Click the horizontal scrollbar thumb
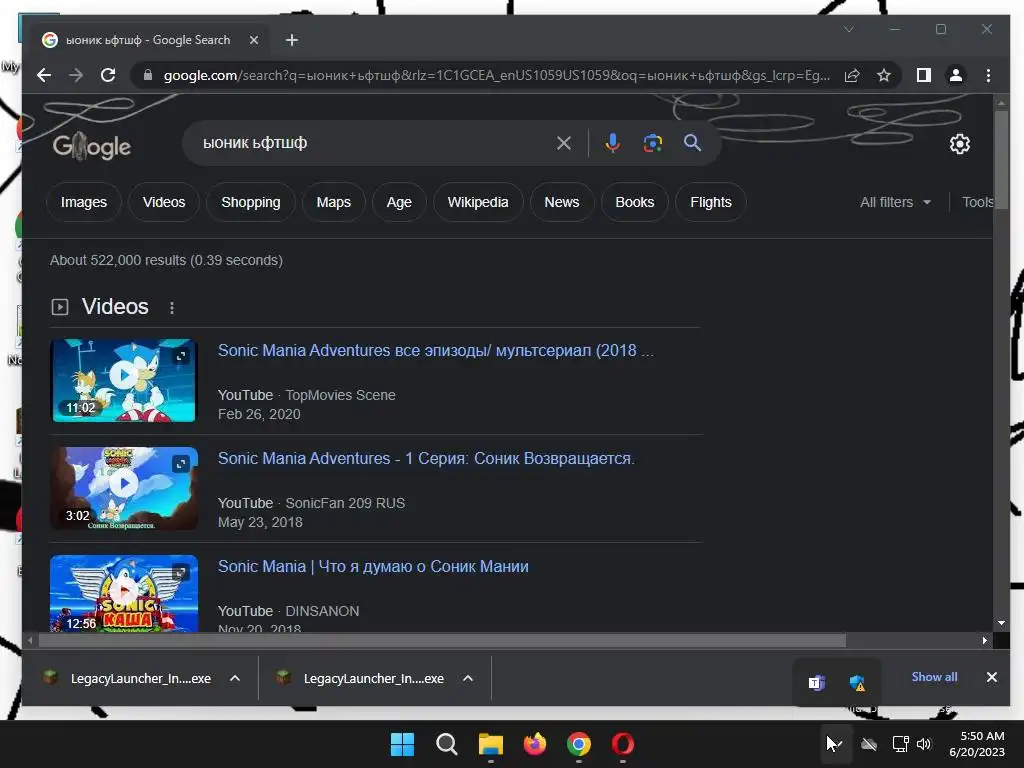Viewport: 1024px width, 768px height. (442, 641)
